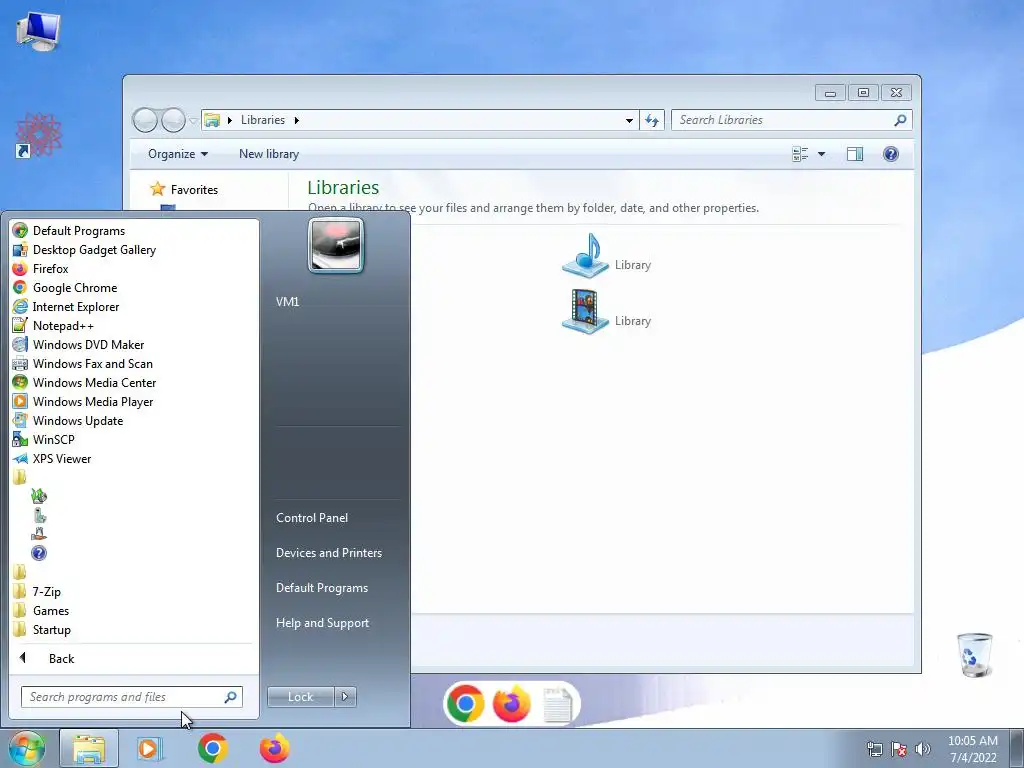Click the change your view icon
The height and width of the screenshot is (768, 1024).
point(800,154)
